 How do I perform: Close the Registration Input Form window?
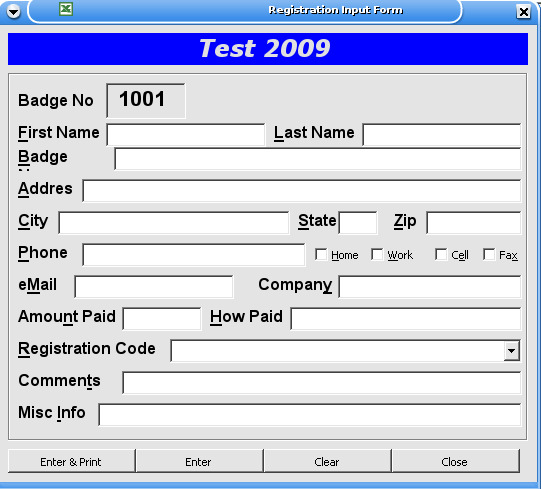coord(523,12)
